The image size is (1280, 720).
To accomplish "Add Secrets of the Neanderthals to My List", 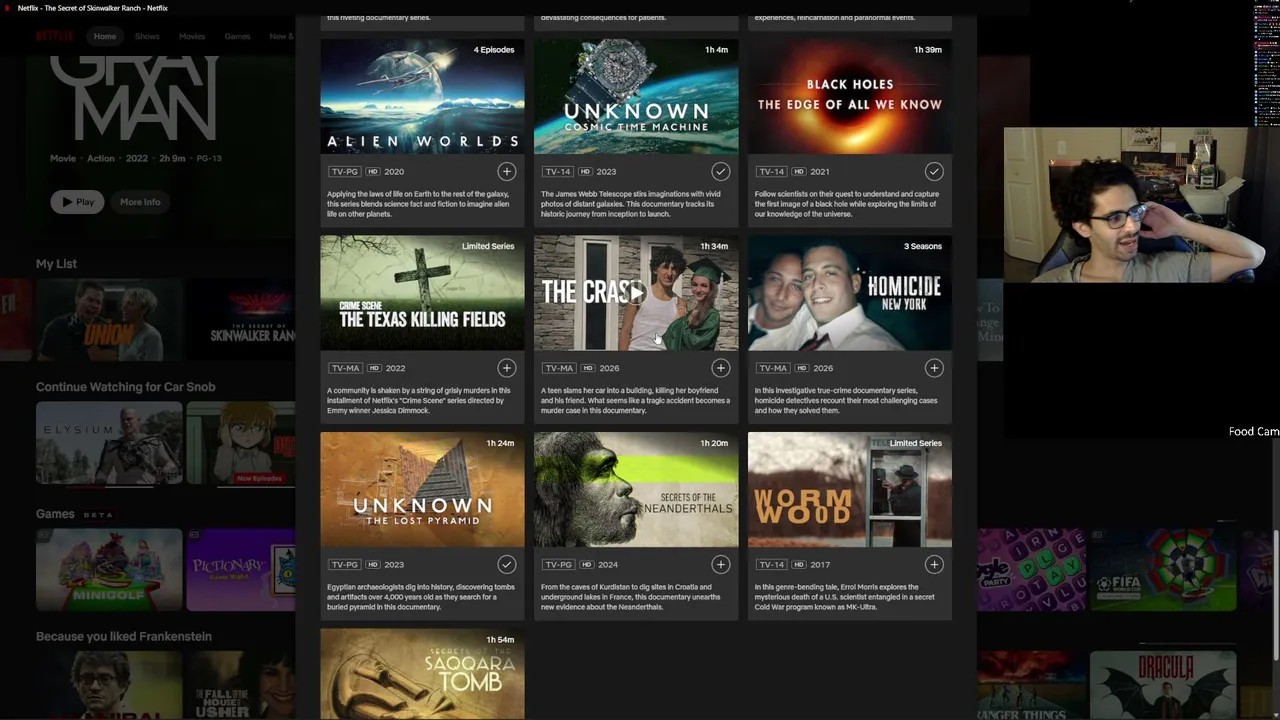I will pos(720,565).
